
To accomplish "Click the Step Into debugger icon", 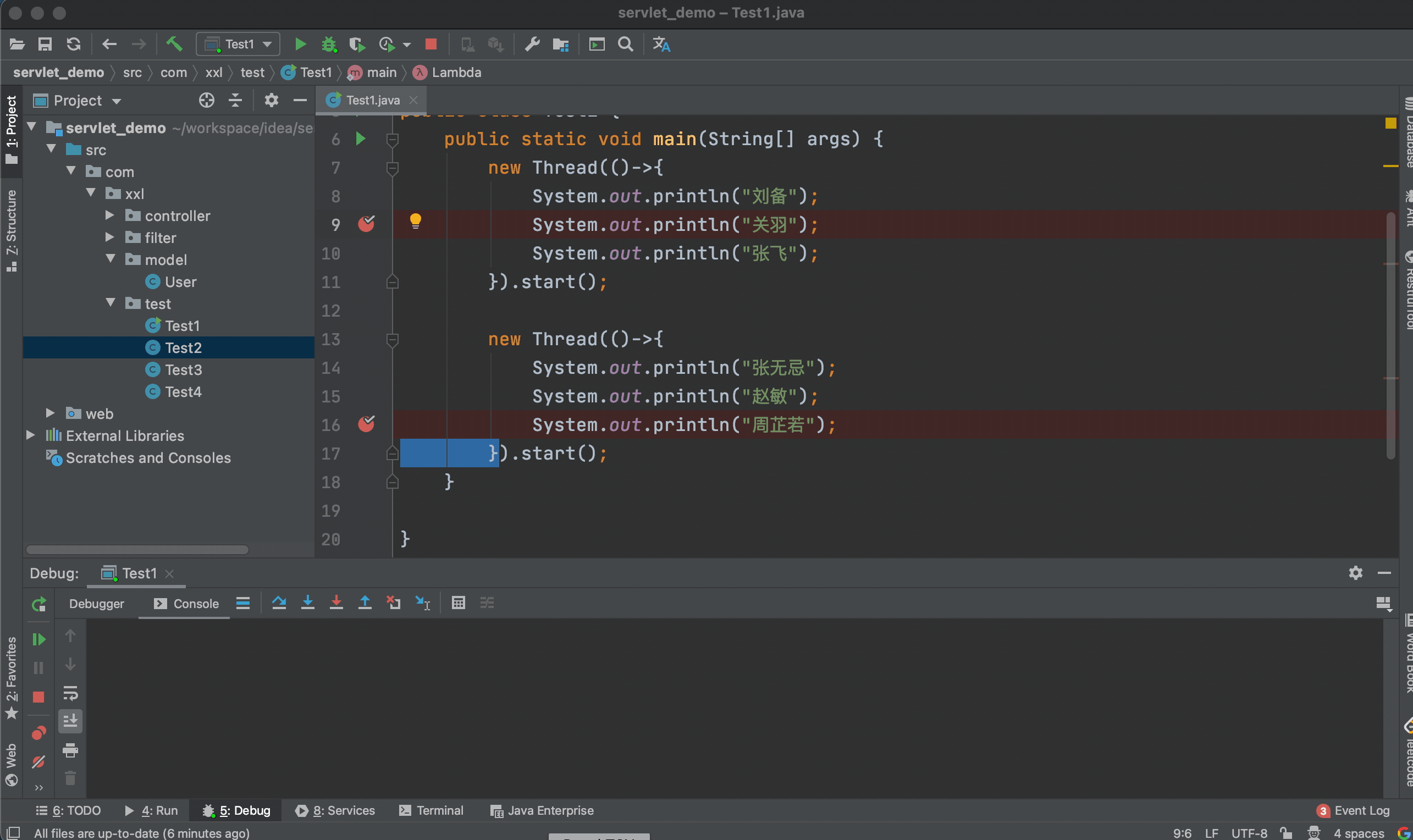I will tap(307, 603).
